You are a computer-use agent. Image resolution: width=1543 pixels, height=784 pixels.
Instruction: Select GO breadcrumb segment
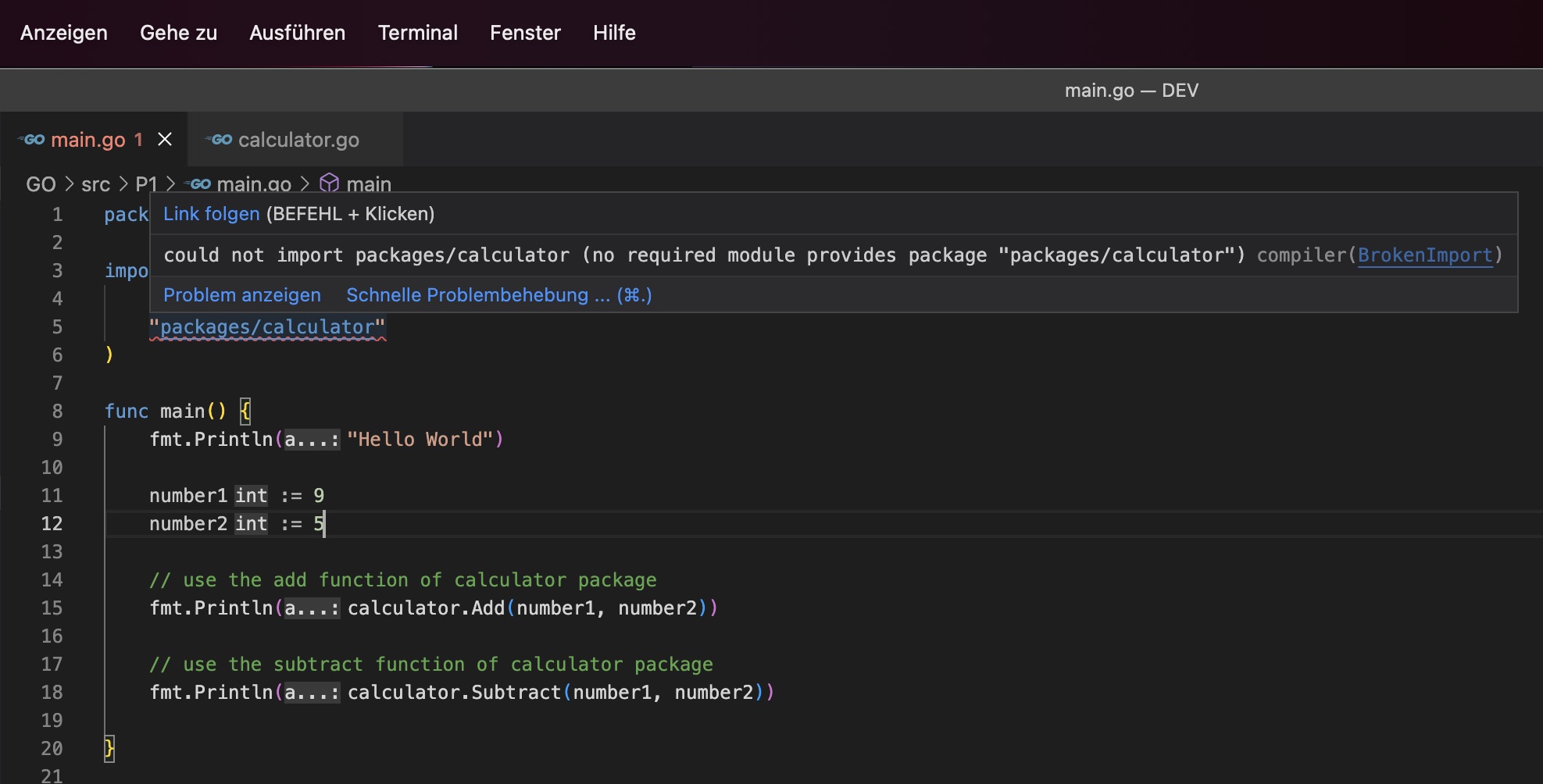(x=41, y=184)
